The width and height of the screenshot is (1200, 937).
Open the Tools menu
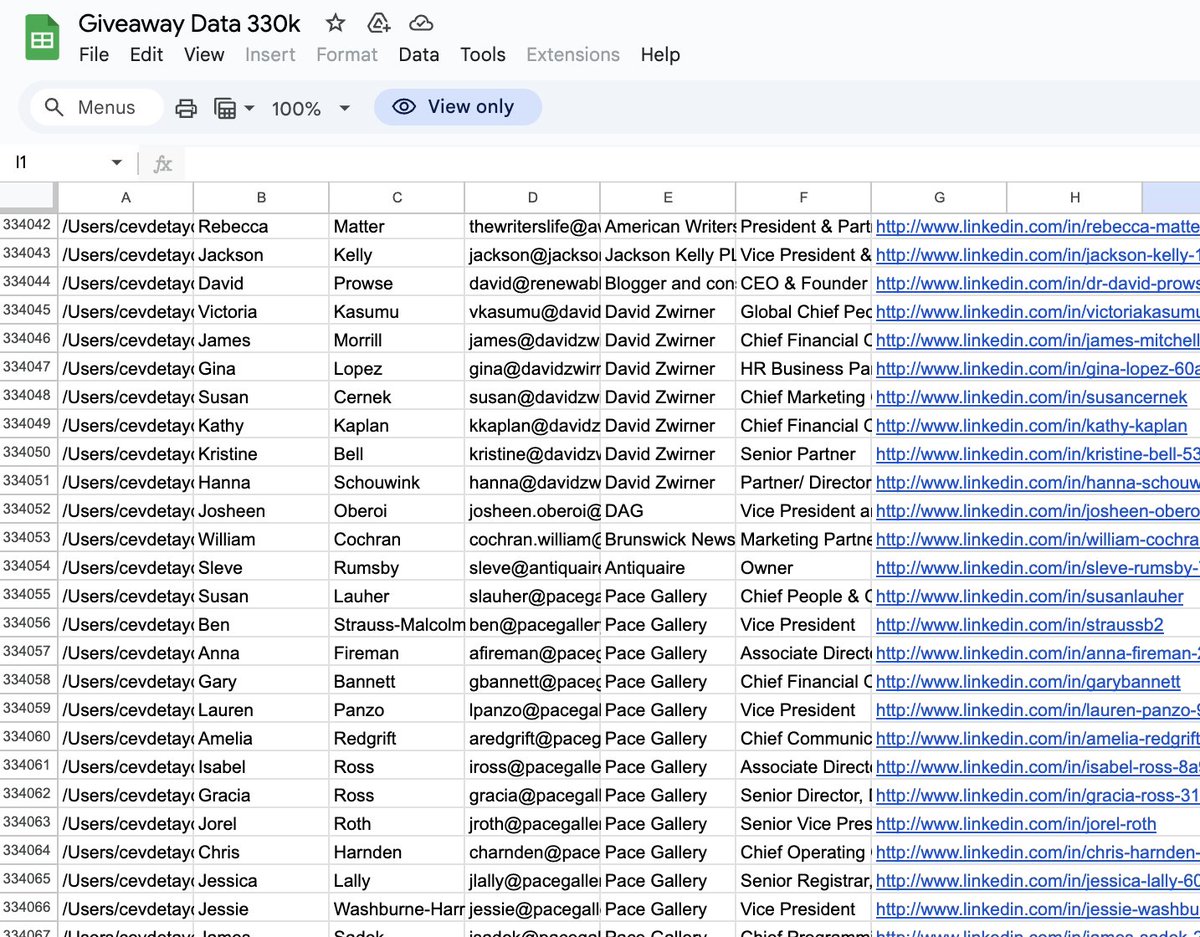(483, 54)
